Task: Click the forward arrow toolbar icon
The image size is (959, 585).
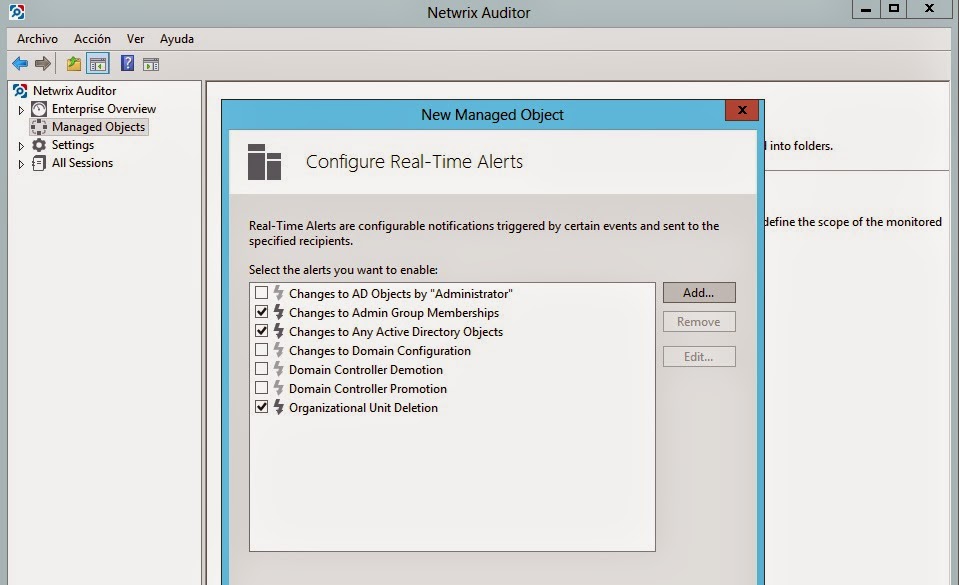Action: pyautogui.click(x=43, y=64)
